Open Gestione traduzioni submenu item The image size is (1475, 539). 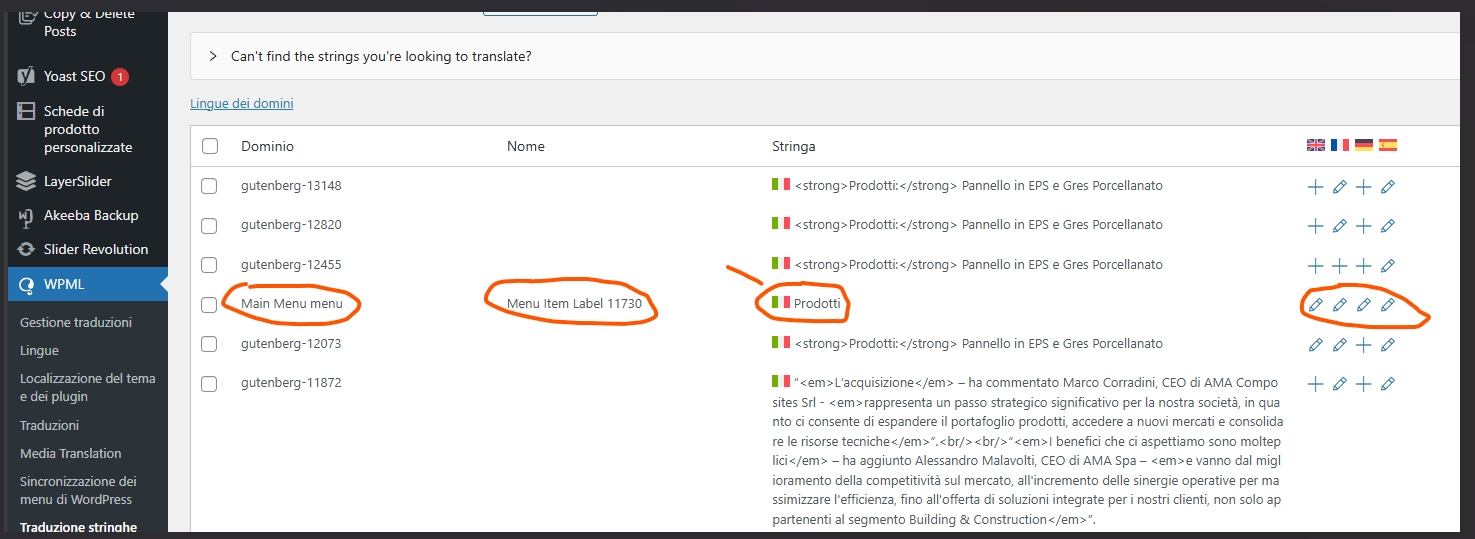(76, 322)
